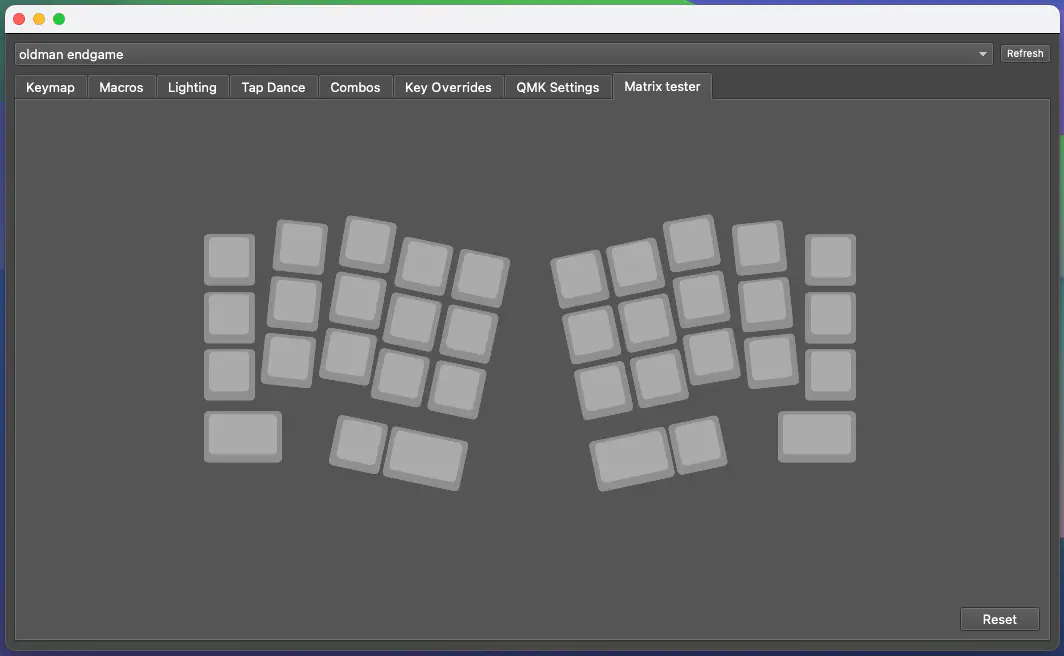Viewport: 1064px width, 656px height.
Task: Click the wide key at the bottom-left corner
Action: pos(243,436)
